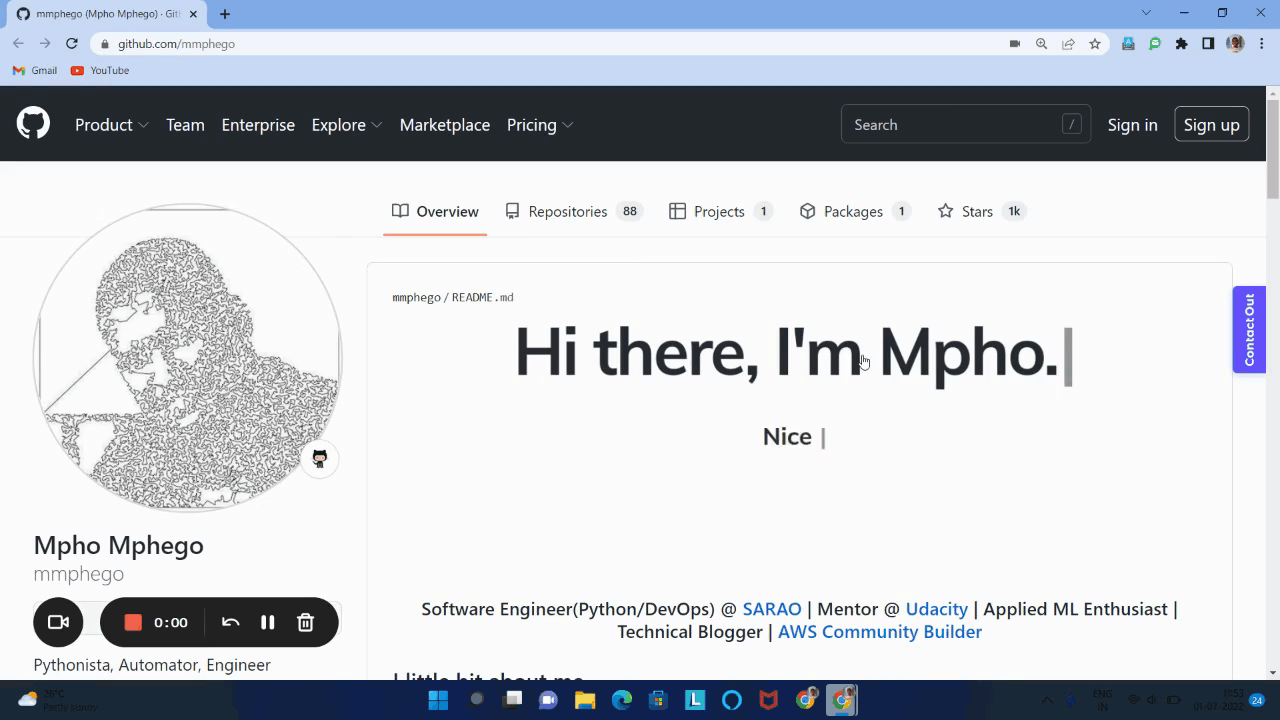The width and height of the screenshot is (1280, 720).
Task: Click Sign in link
Action: 1132,125
